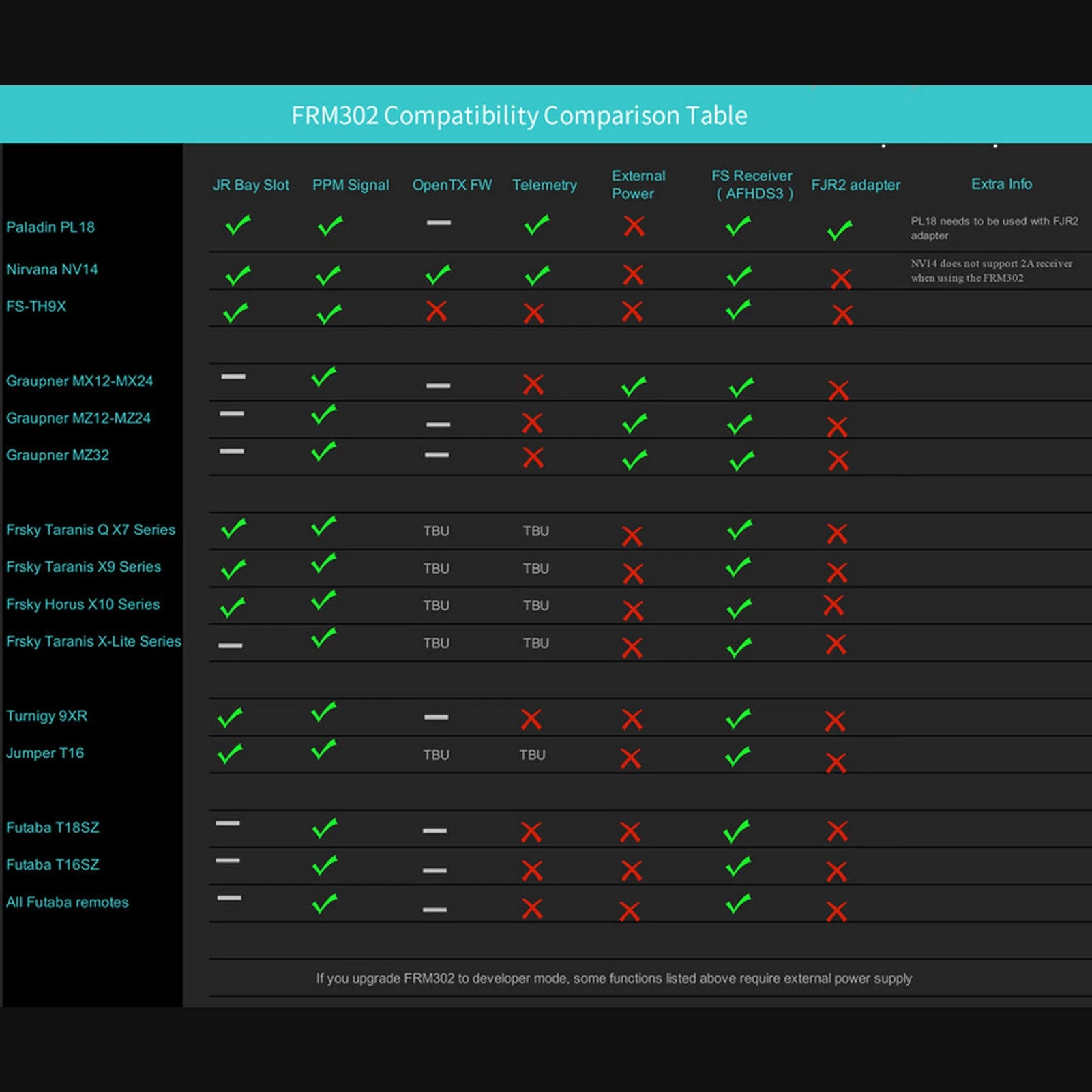Click the Turnigy 9XR JR Bay Slot checkmark
1092x1092 pixels.
230,718
